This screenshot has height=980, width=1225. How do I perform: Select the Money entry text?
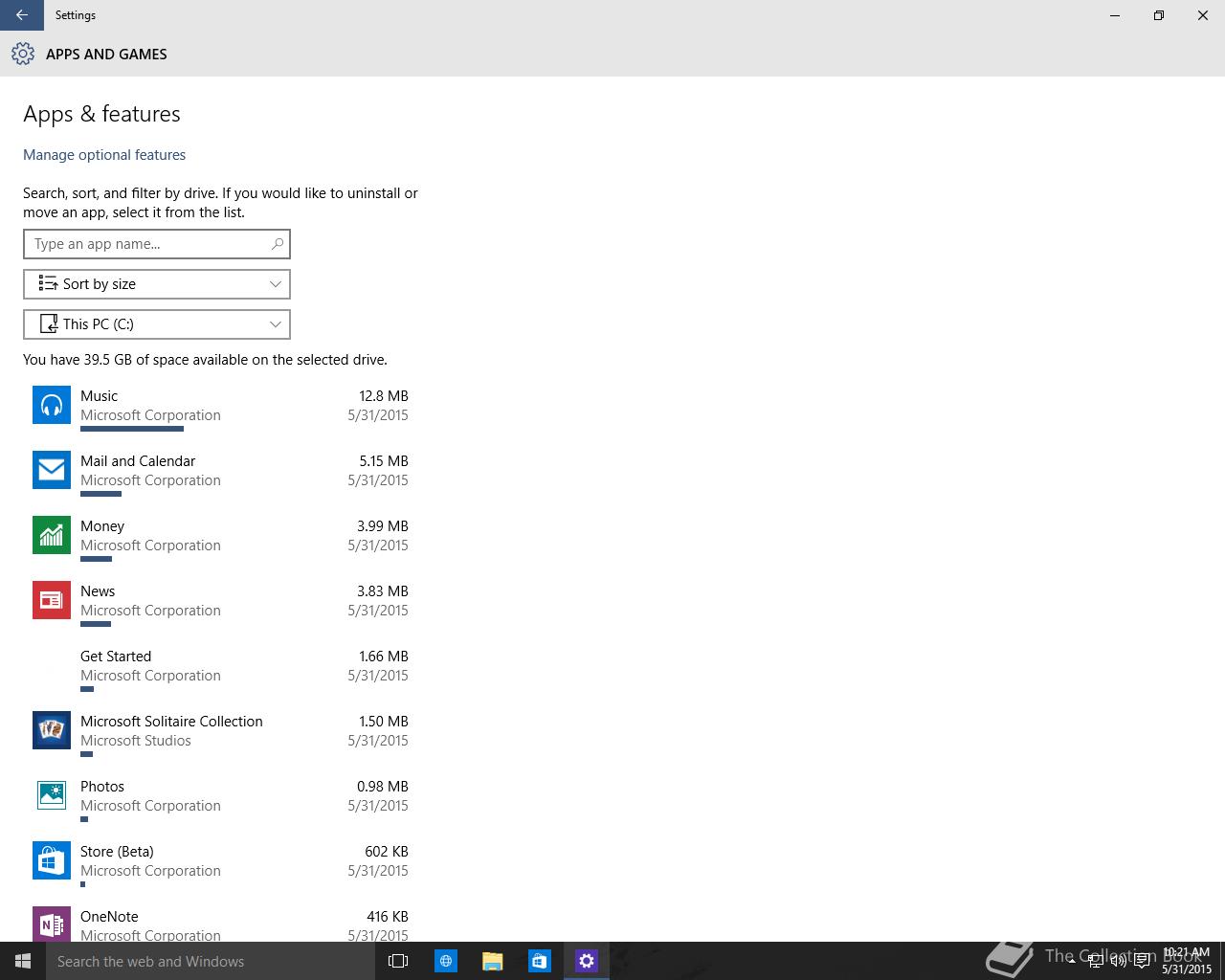[102, 526]
